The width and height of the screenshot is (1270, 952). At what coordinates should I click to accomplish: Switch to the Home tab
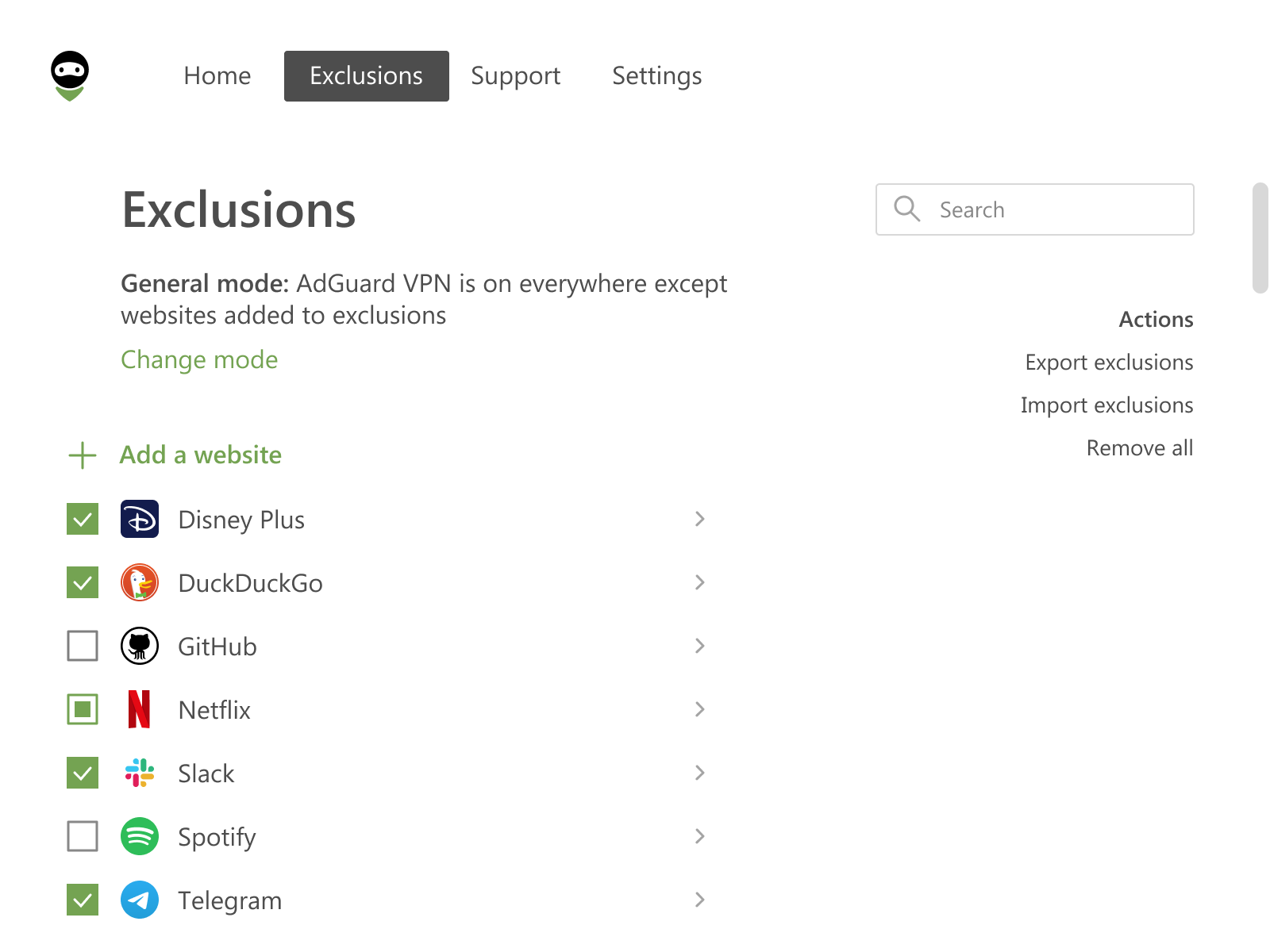(217, 76)
